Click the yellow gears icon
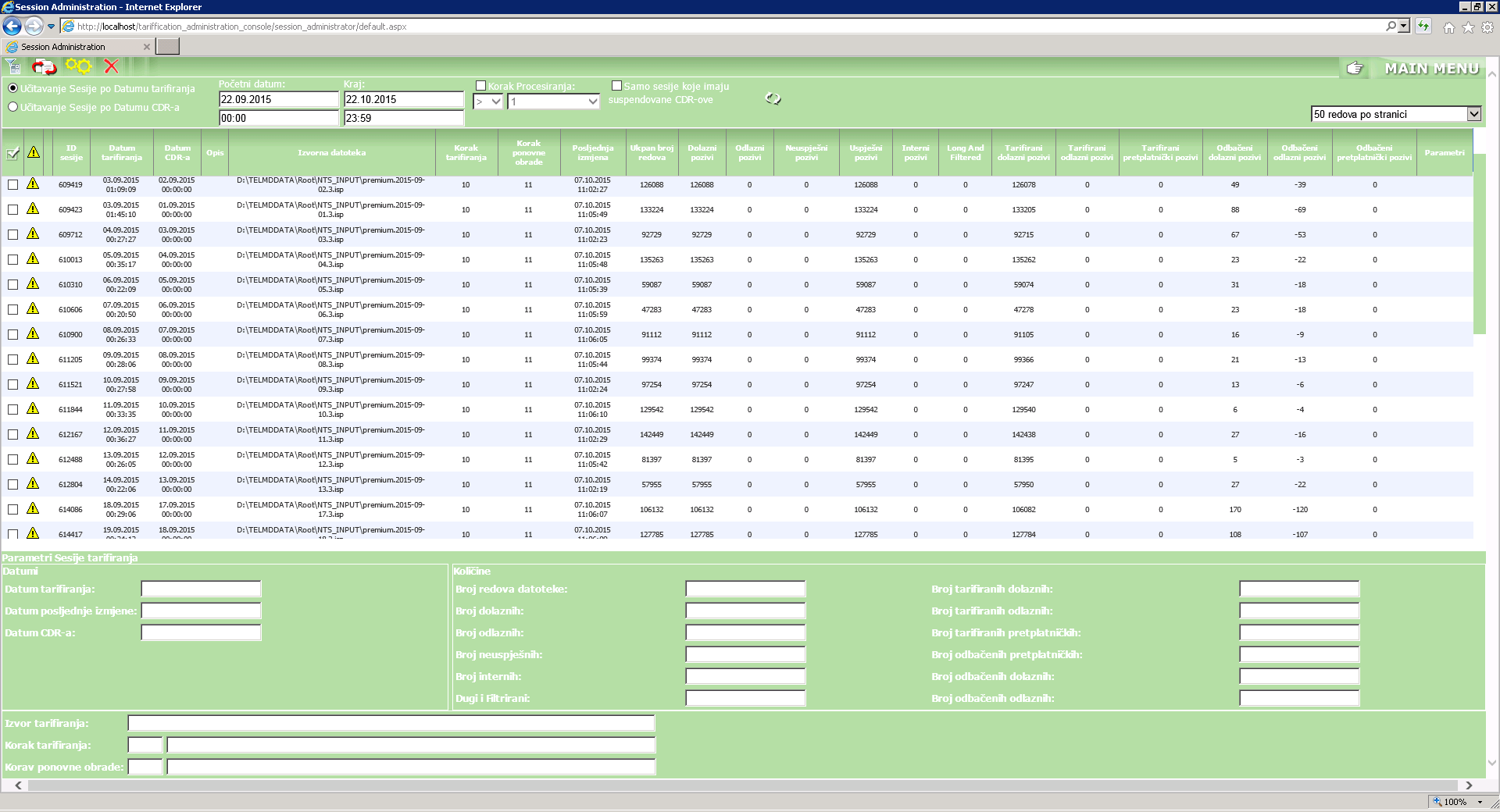This screenshot has width=1500, height=812. coord(78,67)
